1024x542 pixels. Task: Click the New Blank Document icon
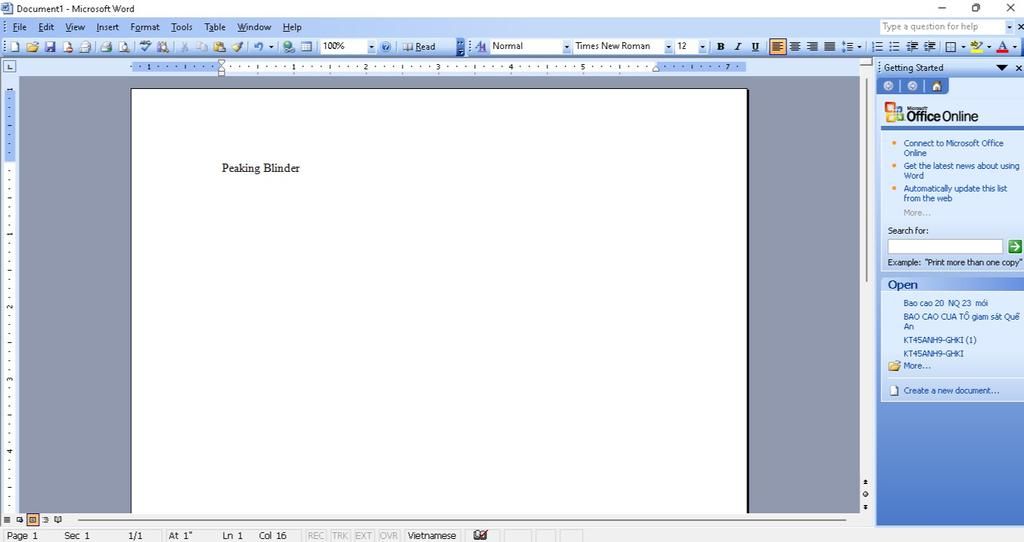pyautogui.click(x=14, y=46)
